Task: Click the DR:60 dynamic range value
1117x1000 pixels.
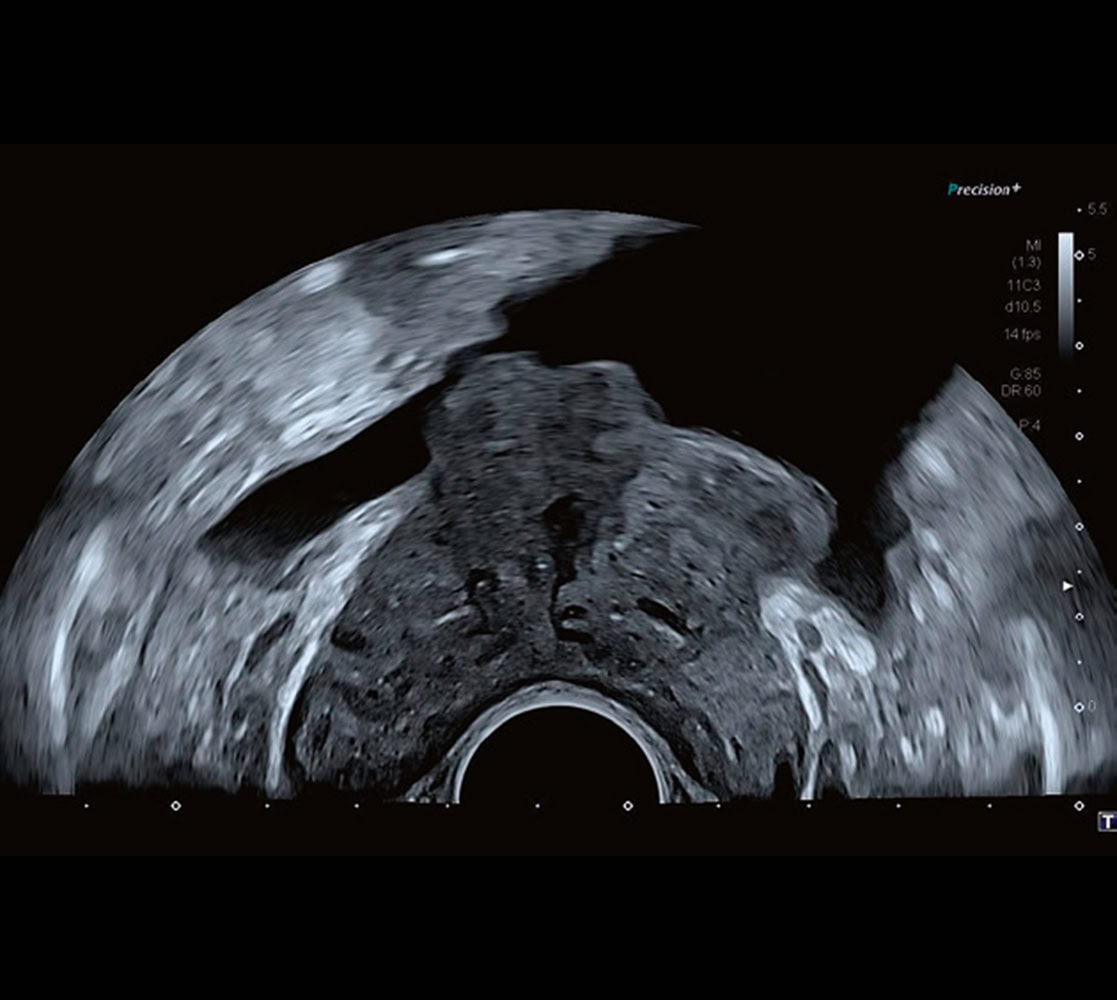Action: (1024, 389)
